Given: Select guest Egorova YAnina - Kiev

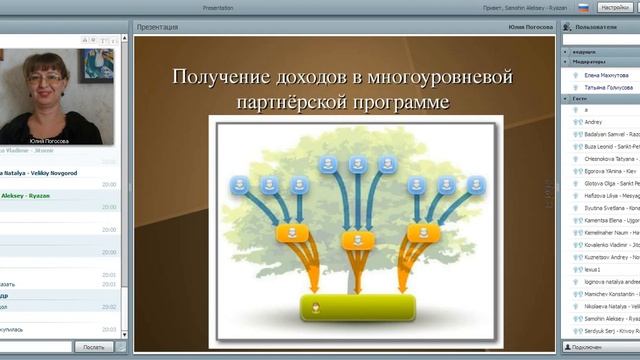Looking at the screenshot, I should [610, 171].
